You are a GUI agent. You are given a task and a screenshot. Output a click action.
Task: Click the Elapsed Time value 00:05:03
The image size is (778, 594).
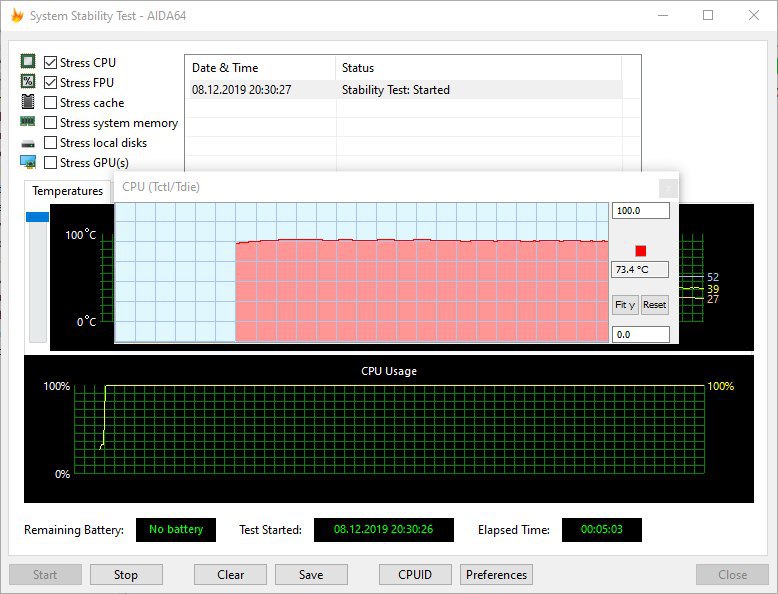coord(601,529)
